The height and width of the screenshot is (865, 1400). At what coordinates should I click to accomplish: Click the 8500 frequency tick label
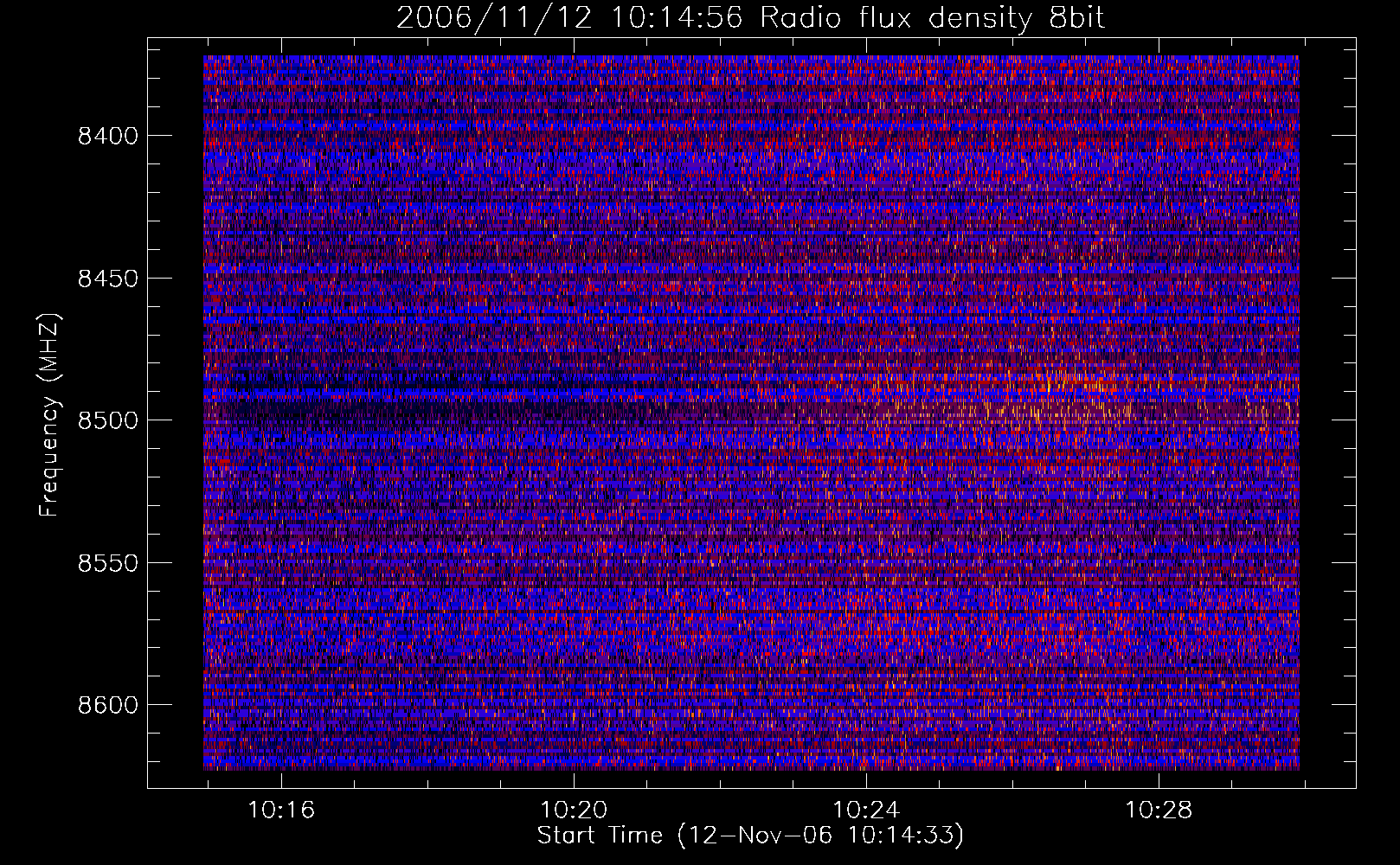[x=108, y=420]
